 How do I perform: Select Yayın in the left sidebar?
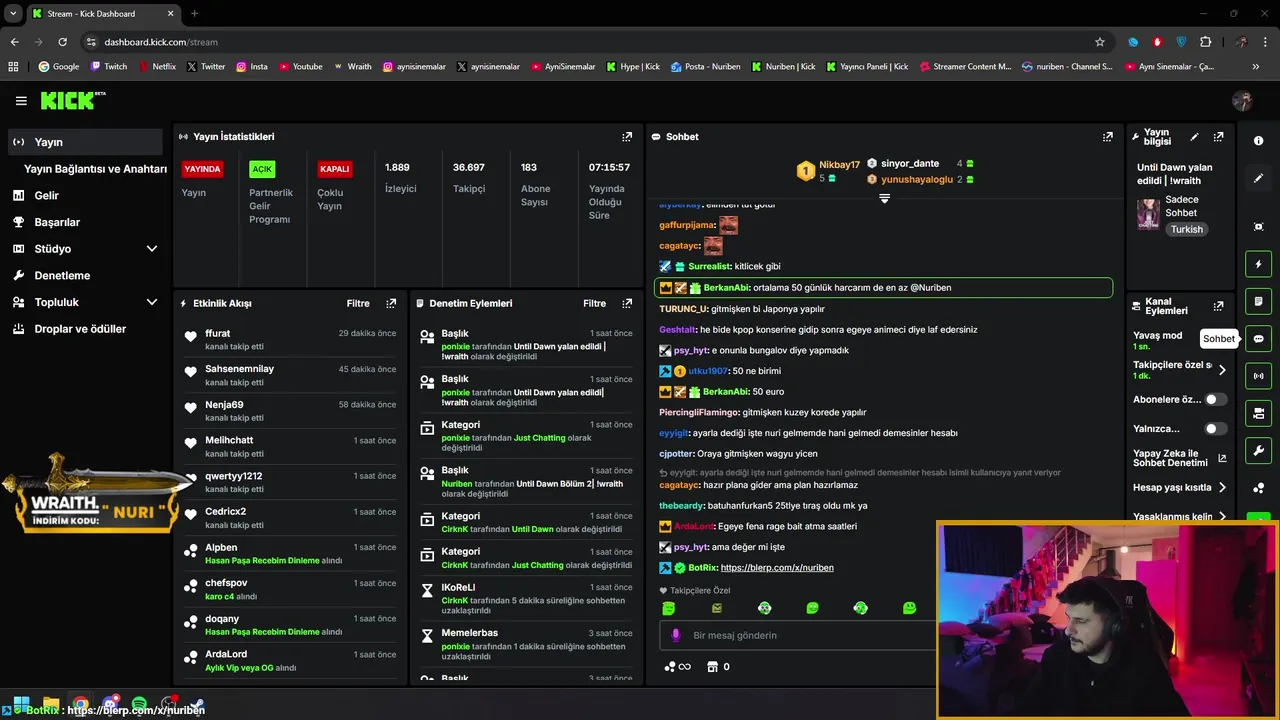pyautogui.click(x=84, y=142)
